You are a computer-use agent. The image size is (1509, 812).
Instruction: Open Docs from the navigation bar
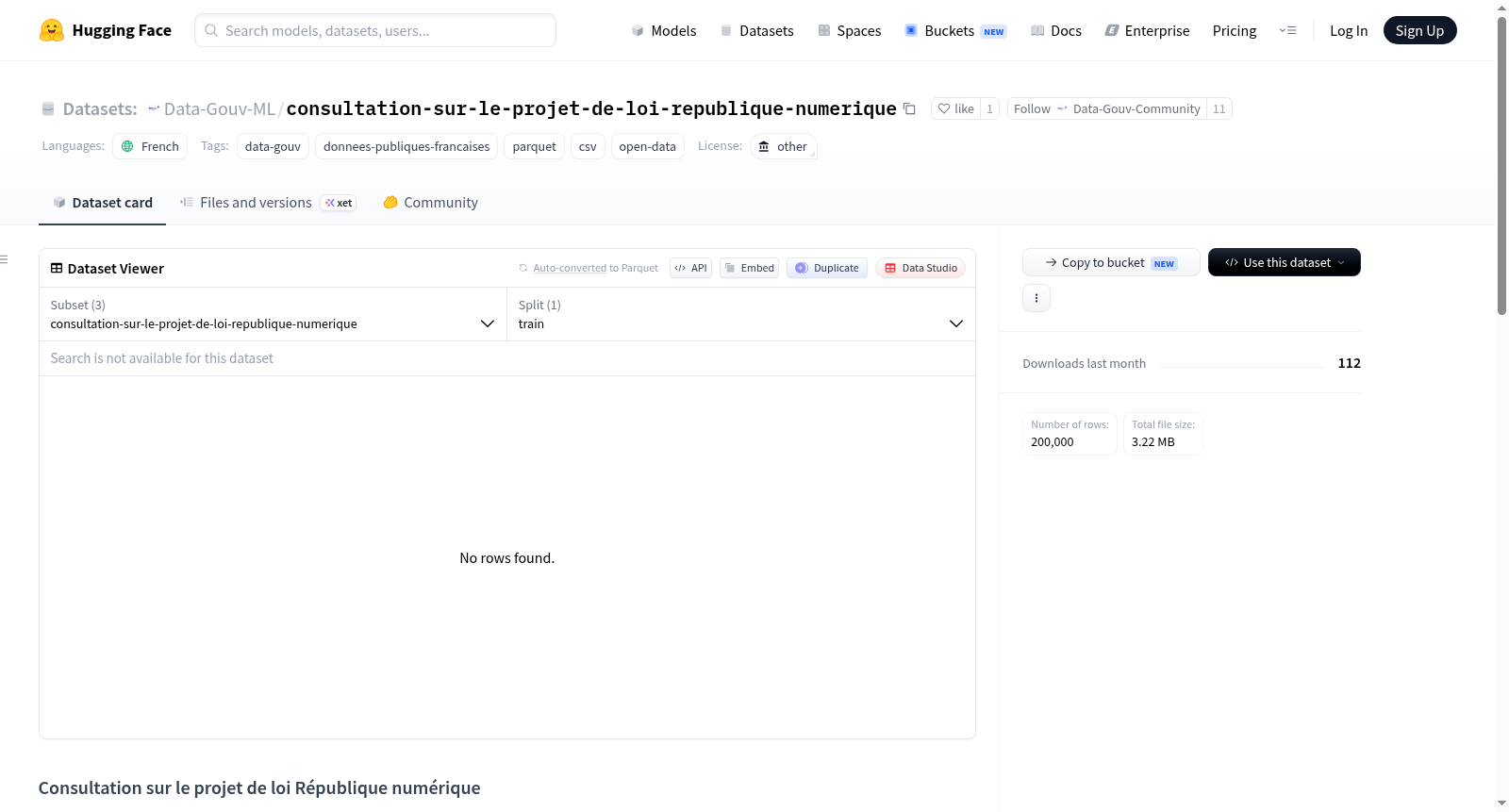[x=1056, y=30]
